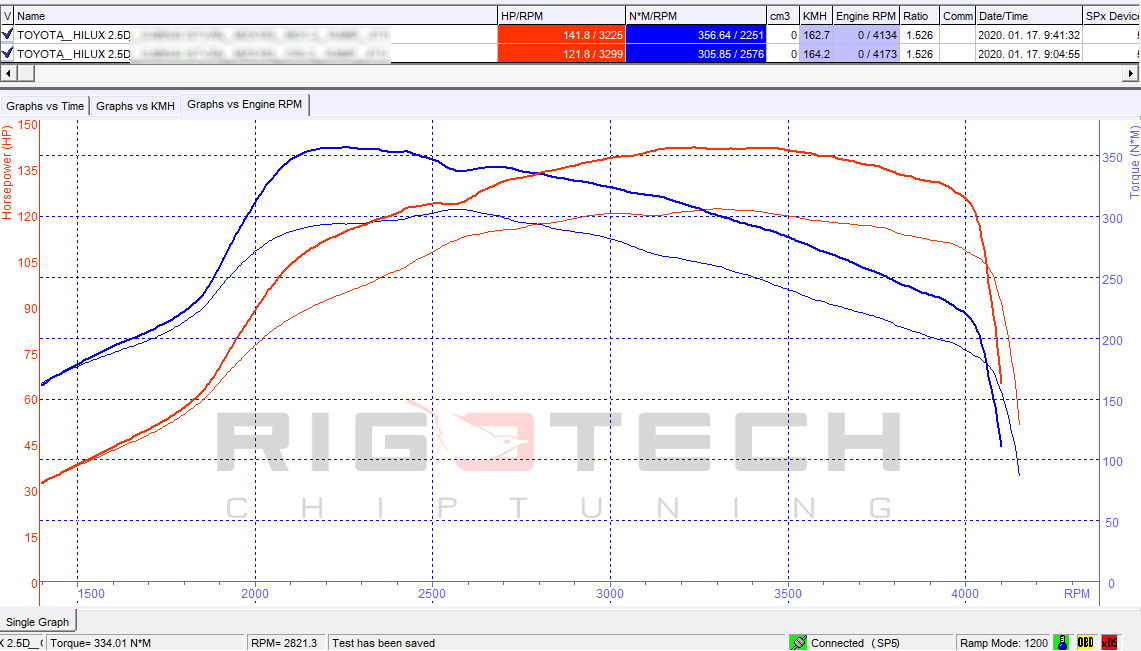Viewport: 1141px width, 651px height.
Task: Click the SPx Device column header
Action: coord(1112,15)
